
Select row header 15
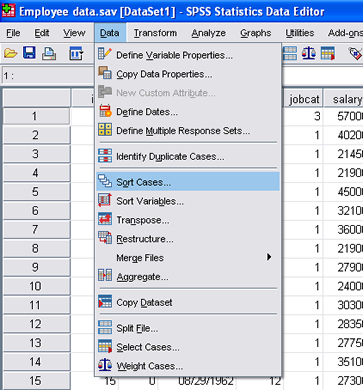36,381
